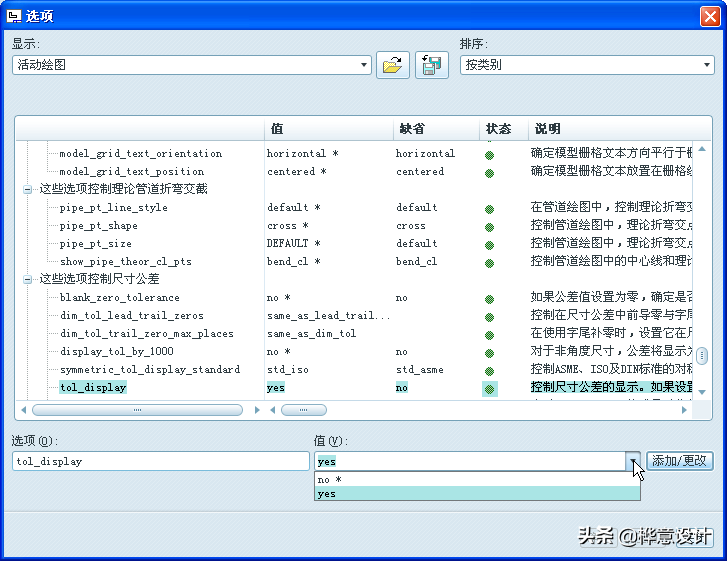The width and height of the screenshot is (727, 561).
Task: Save configuration file floppy disk icon
Action: (432, 65)
